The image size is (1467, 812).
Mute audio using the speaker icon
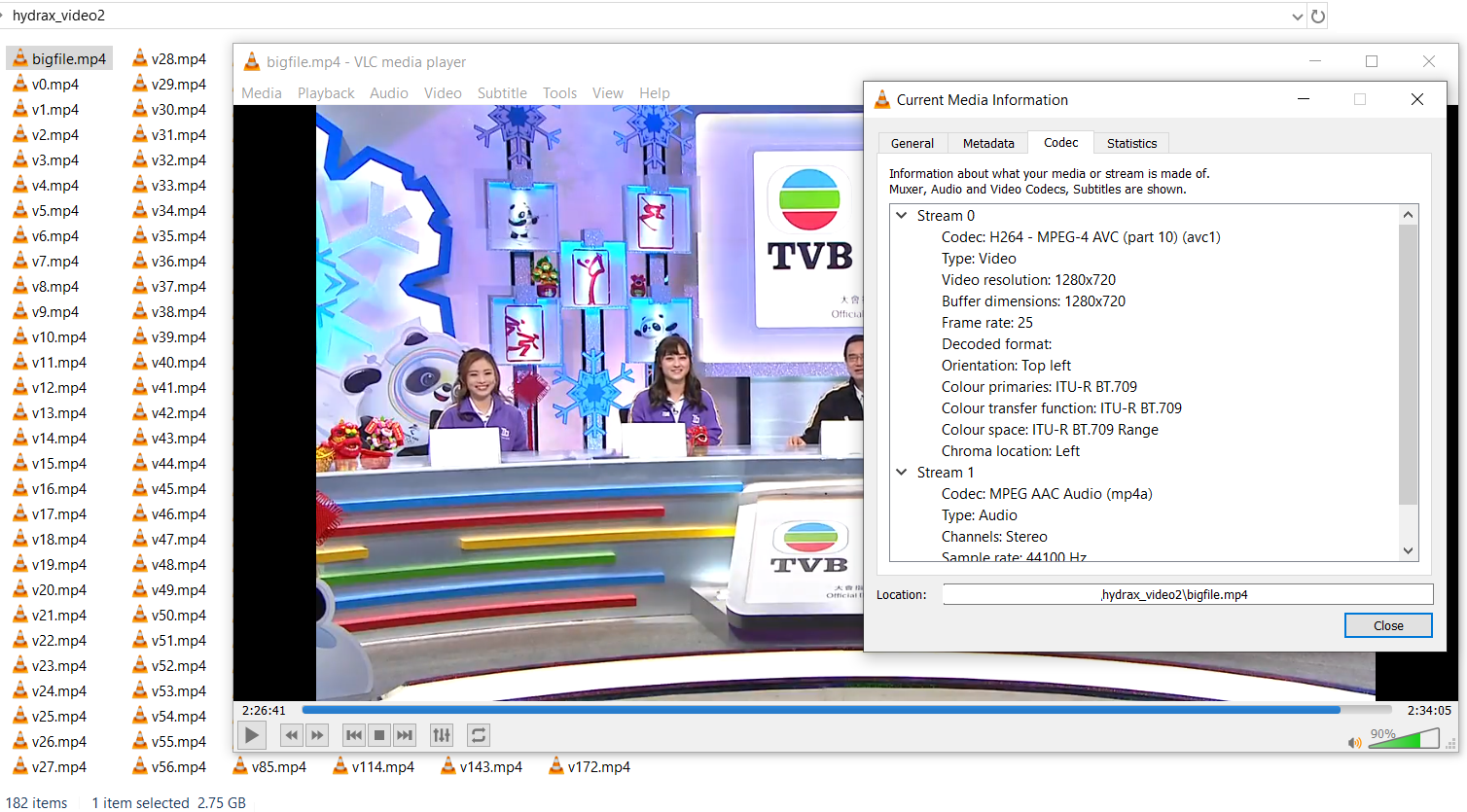tap(1354, 743)
